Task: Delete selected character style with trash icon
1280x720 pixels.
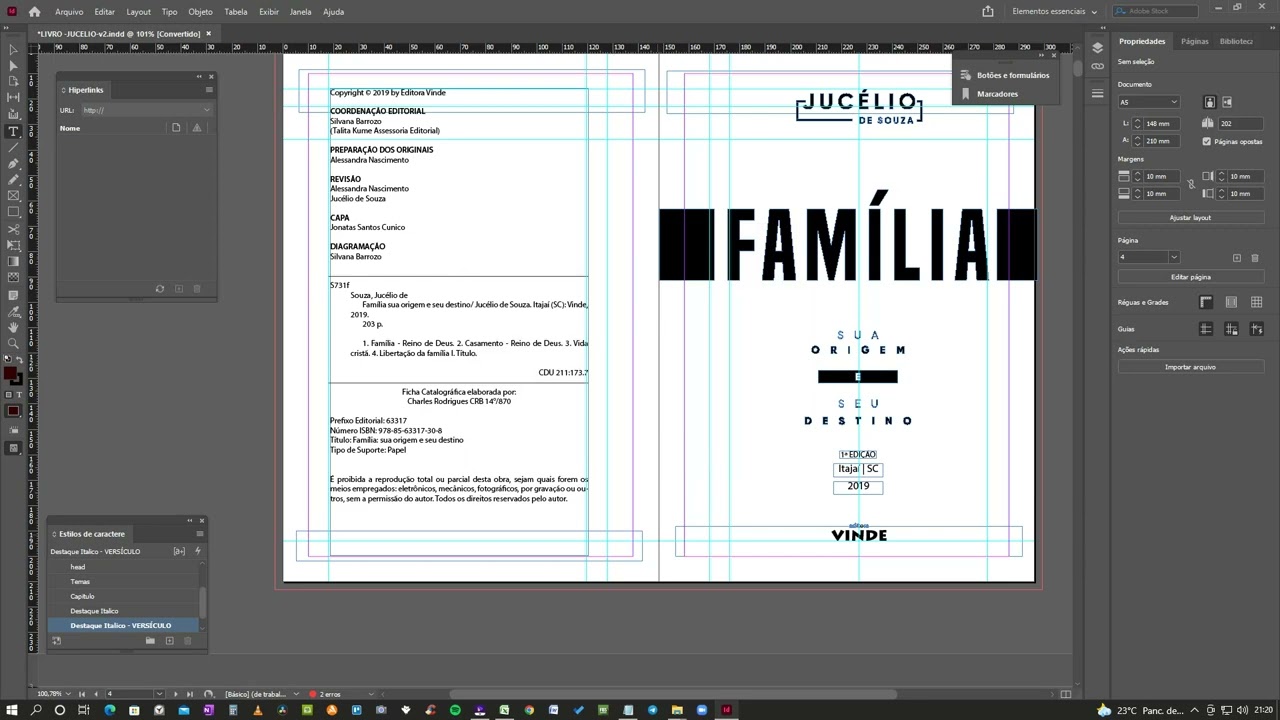Action: tap(187, 641)
